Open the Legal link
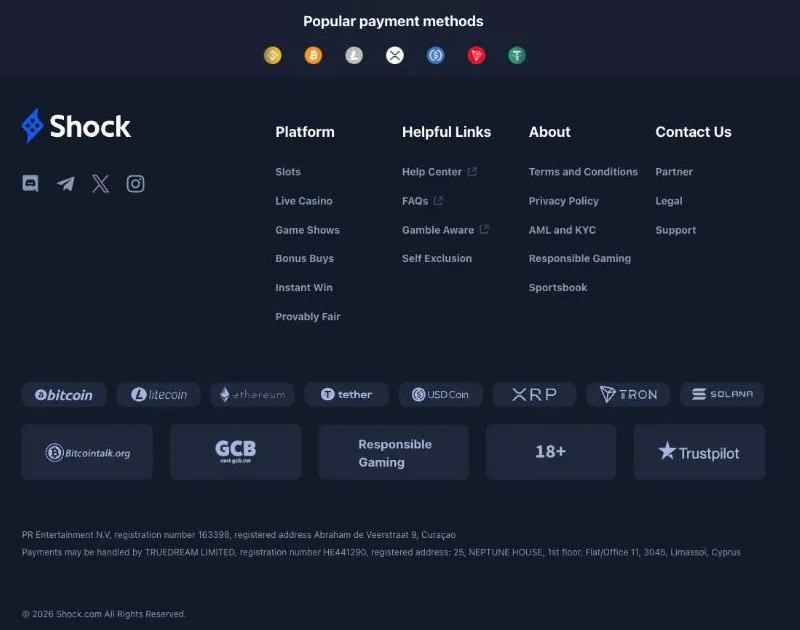The width and height of the screenshot is (800, 630). pyautogui.click(x=669, y=201)
